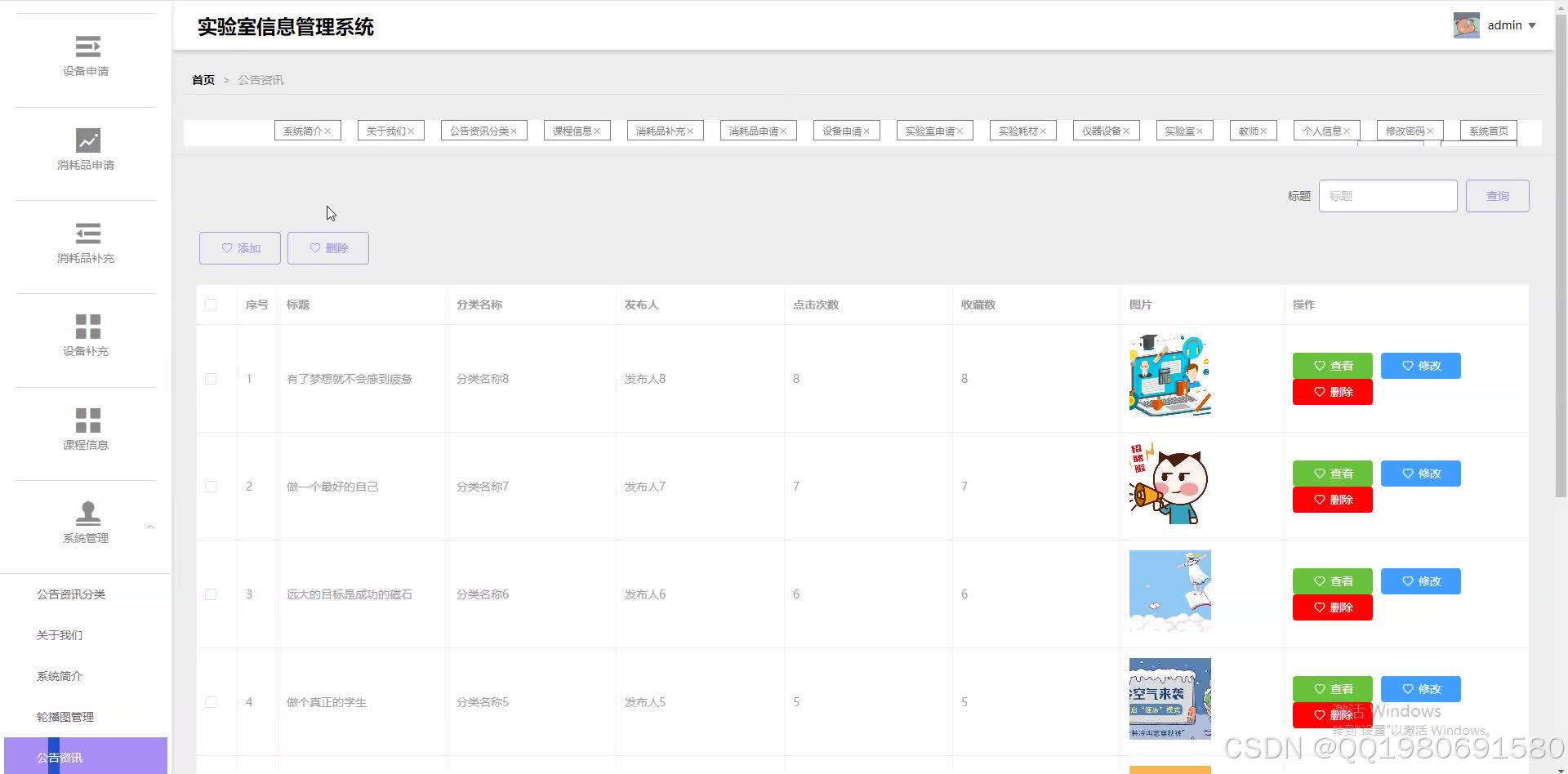View row 4 做个真正的学生 via 查看
Viewport: 1568px width, 774px height.
tap(1333, 689)
